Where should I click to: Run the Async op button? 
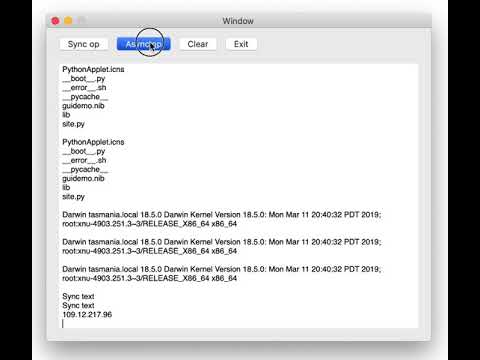[144, 44]
